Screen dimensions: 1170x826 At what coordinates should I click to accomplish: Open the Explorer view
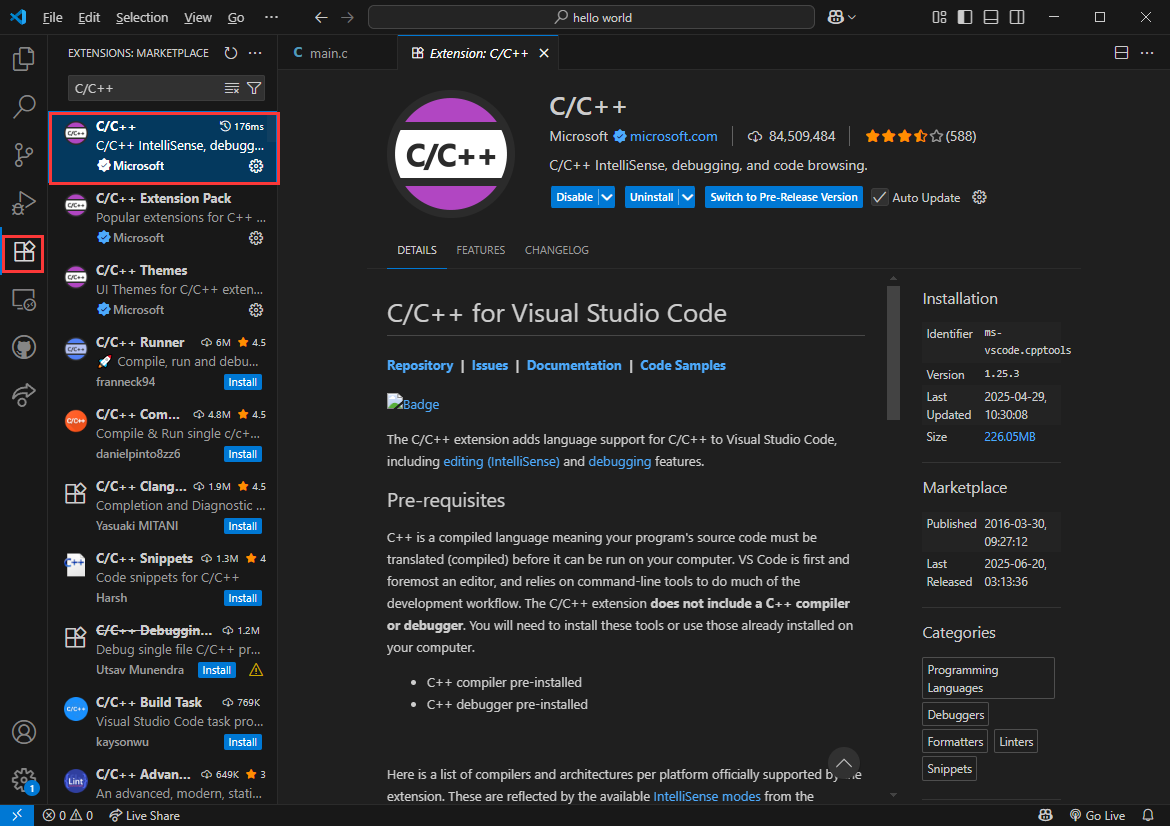click(x=22, y=59)
